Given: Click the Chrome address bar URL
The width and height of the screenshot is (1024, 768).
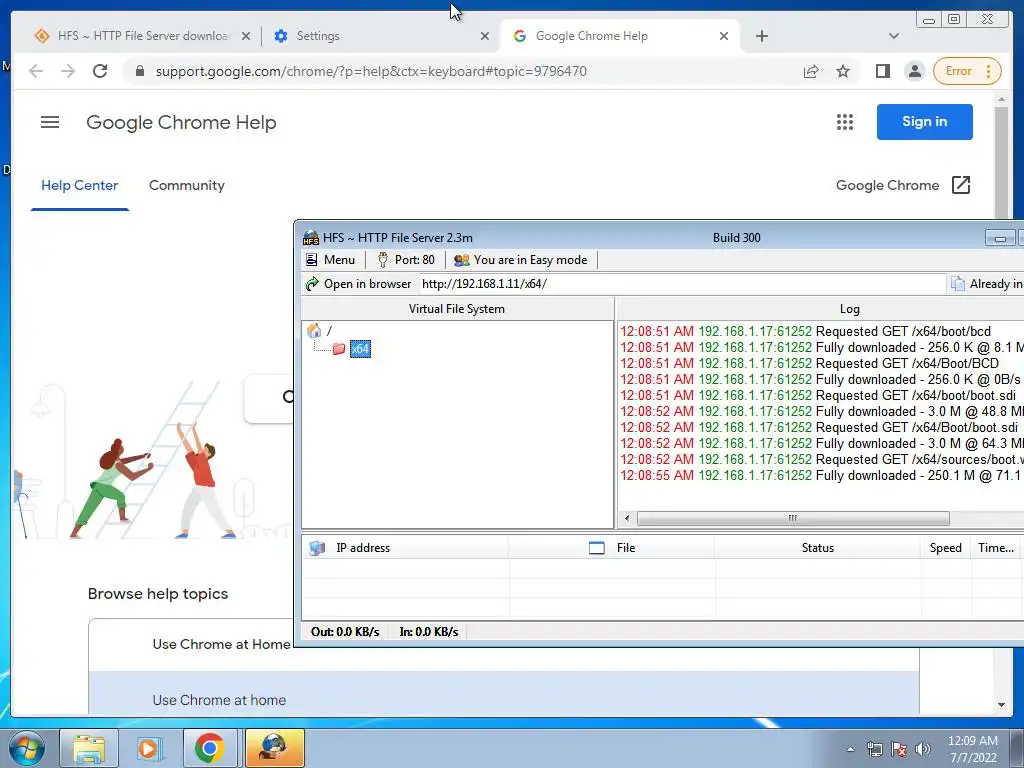Looking at the screenshot, I should (371, 71).
